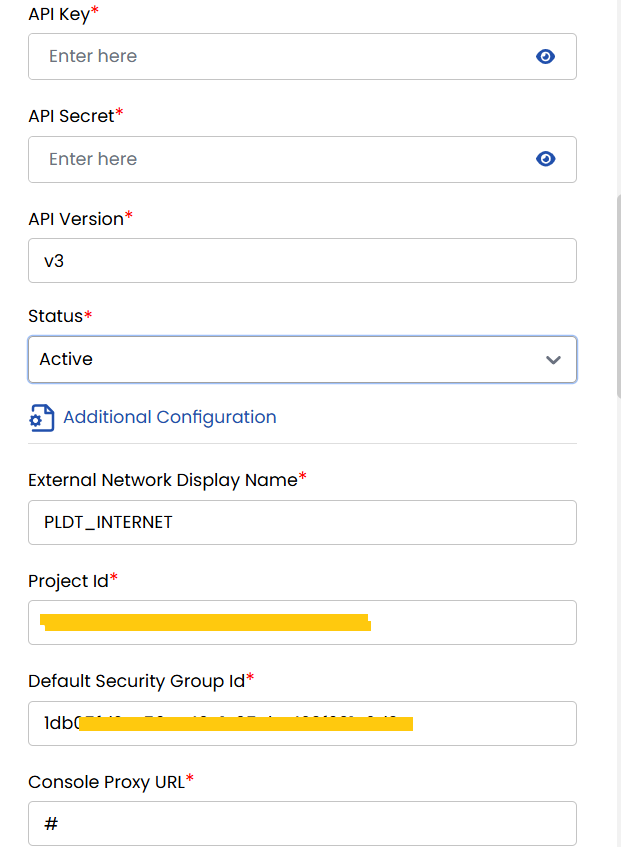This screenshot has width=621, height=847.
Task: Click the Console Proxy URL field
Action: [x=300, y=823]
